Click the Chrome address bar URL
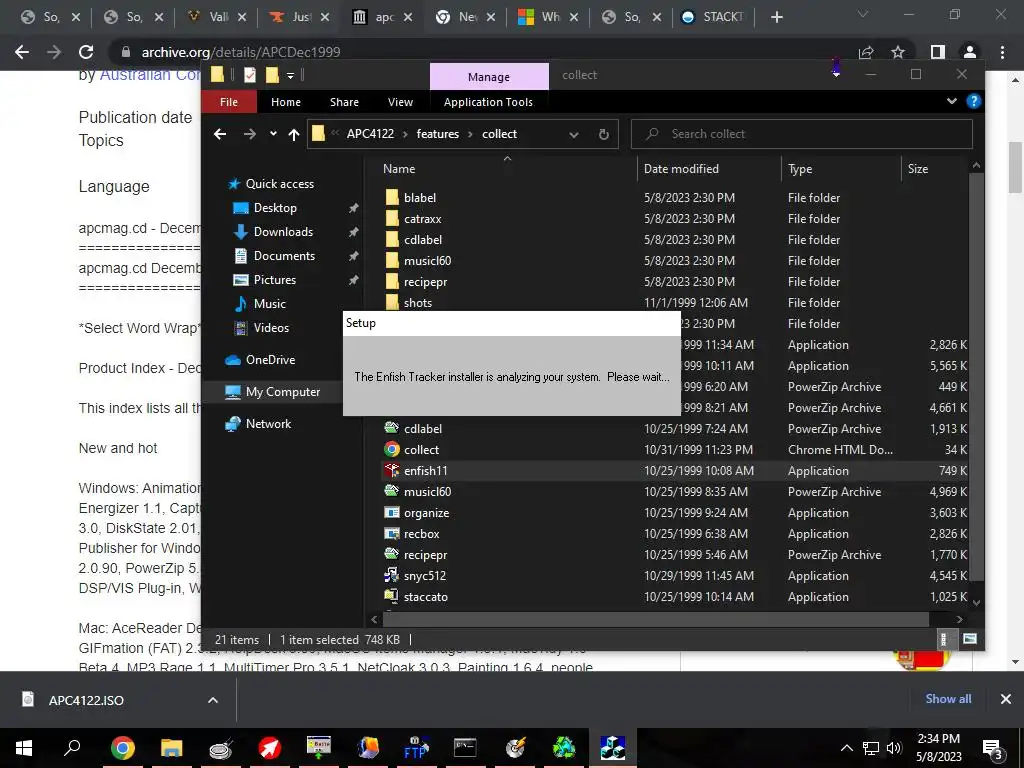The height and width of the screenshot is (768, 1024). tap(240, 52)
